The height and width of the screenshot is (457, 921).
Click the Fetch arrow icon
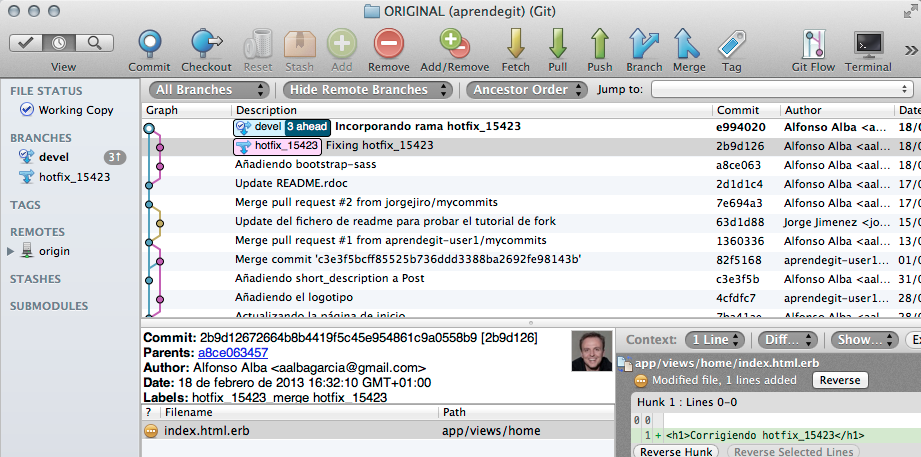(x=516, y=44)
